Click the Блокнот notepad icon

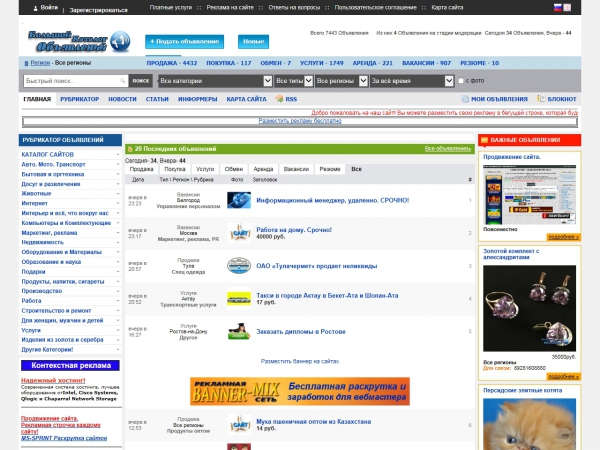point(541,99)
